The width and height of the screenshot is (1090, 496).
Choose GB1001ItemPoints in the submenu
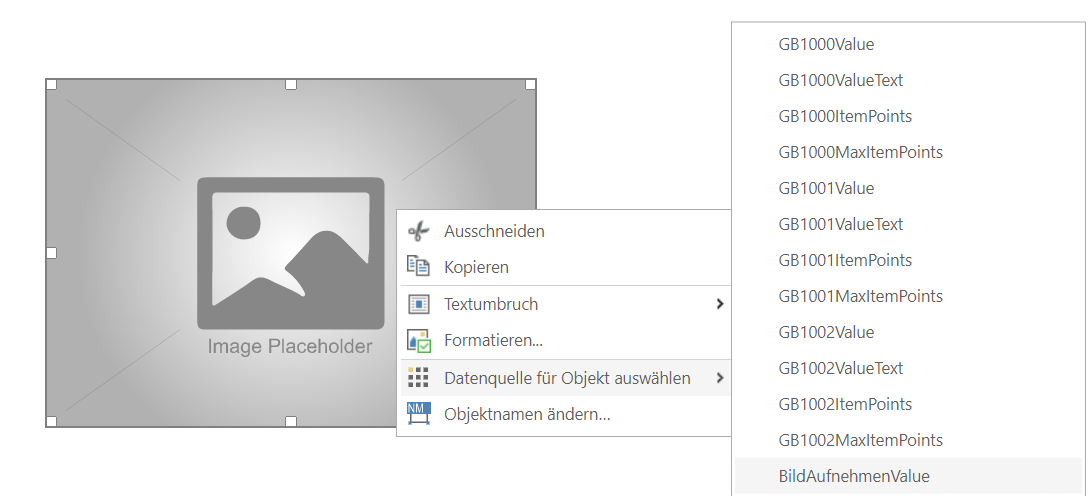(x=845, y=260)
